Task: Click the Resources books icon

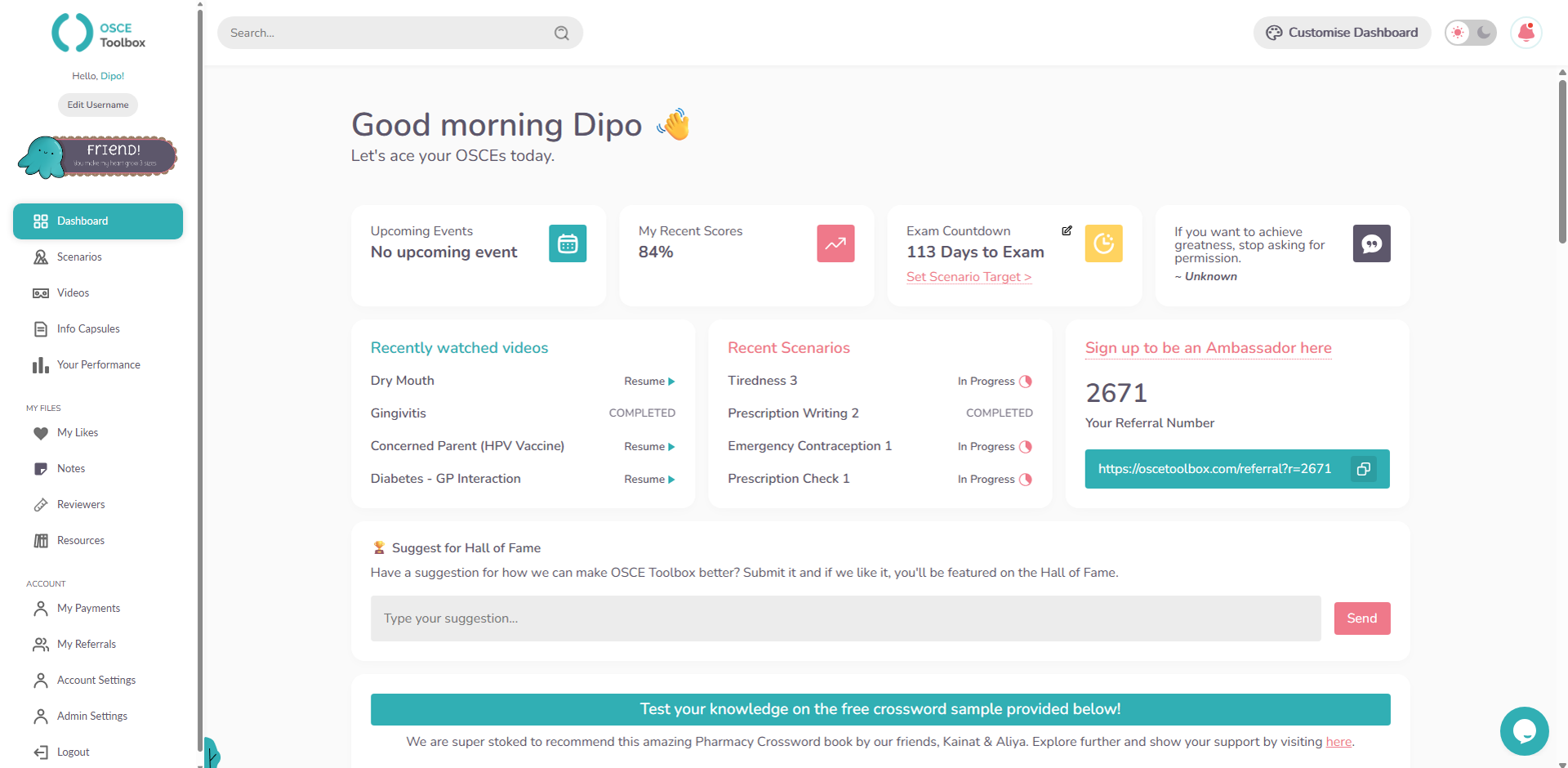Action: (41, 541)
